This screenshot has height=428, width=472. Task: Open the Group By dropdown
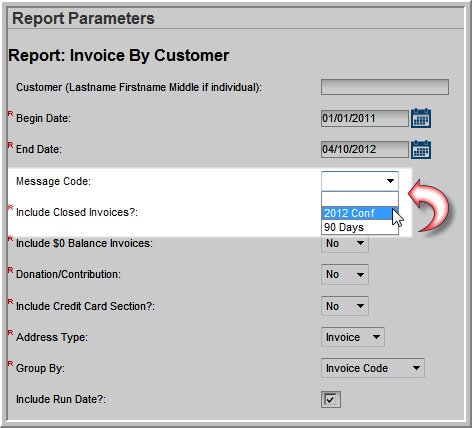click(x=373, y=368)
